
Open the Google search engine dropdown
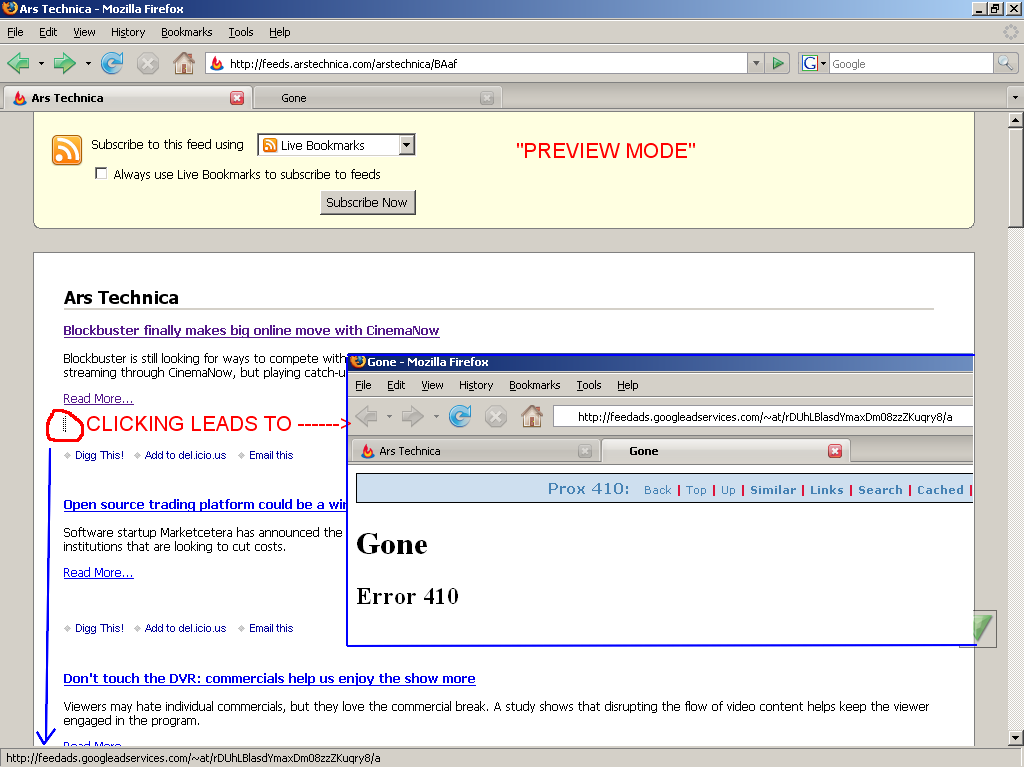pyautogui.click(x=815, y=64)
